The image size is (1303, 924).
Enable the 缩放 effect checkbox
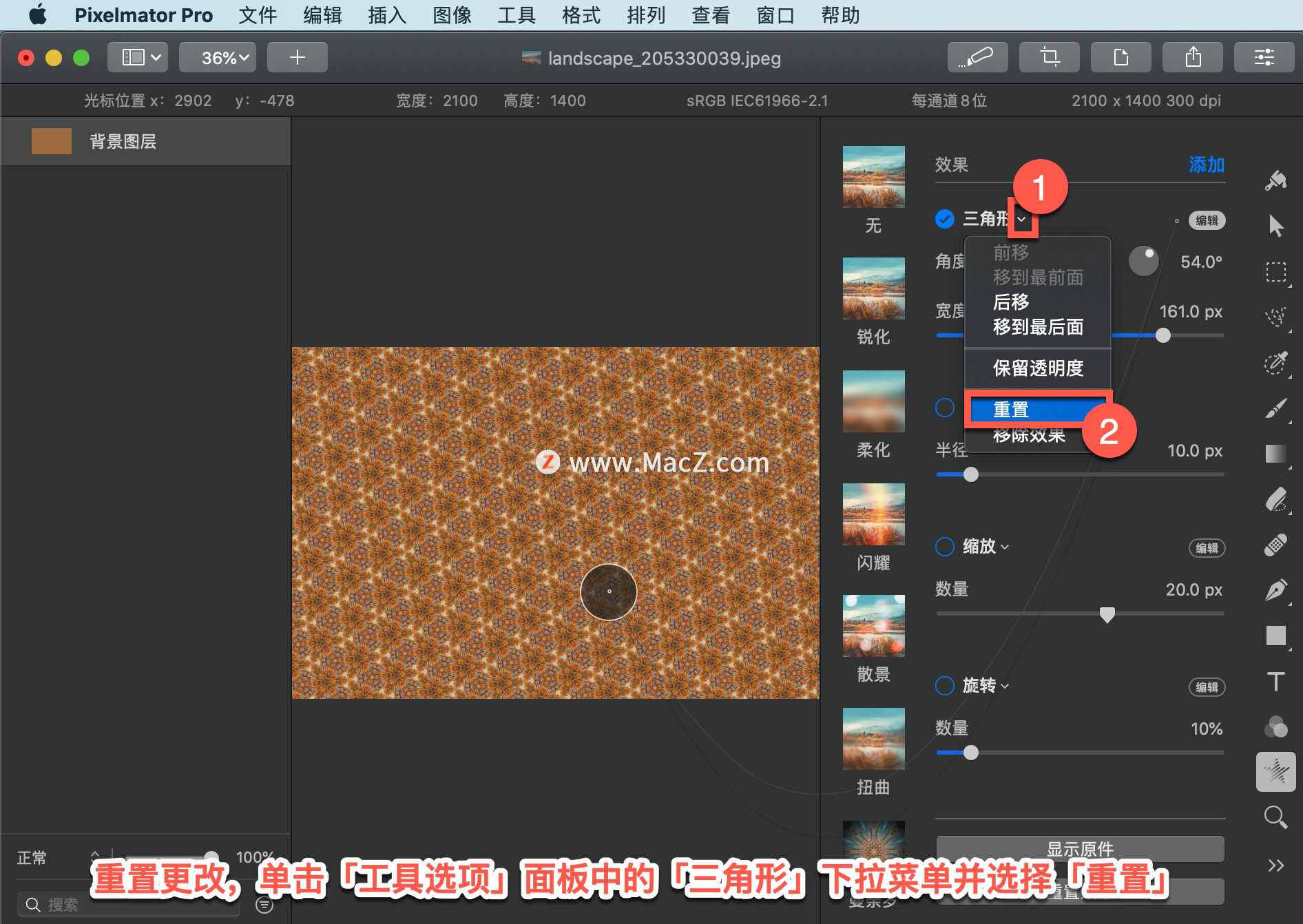(945, 547)
